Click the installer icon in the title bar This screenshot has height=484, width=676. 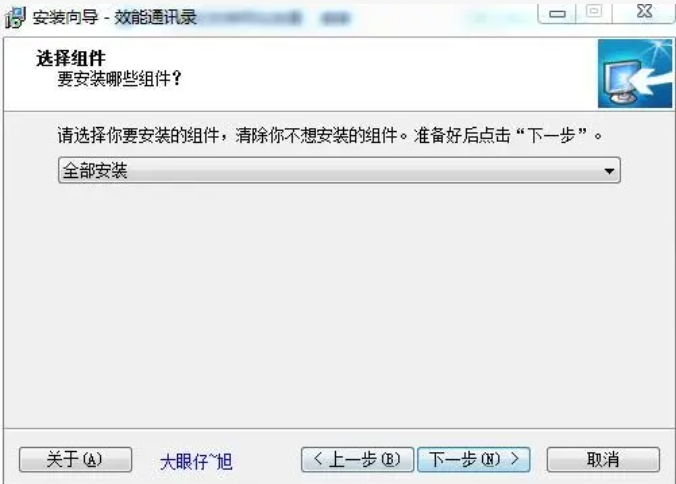pyautogui.click(x=15, y=17)
